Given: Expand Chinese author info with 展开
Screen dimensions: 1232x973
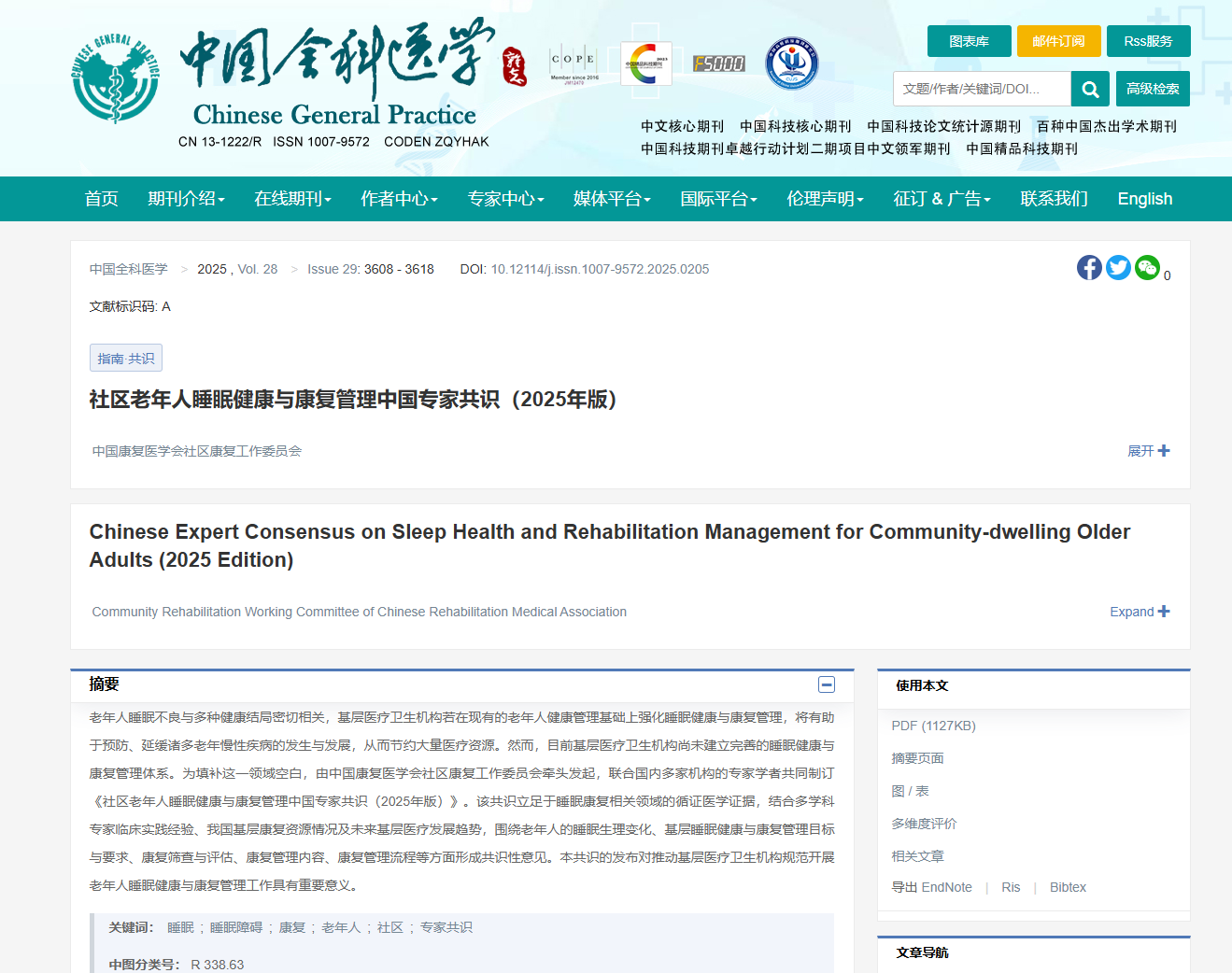Looking at the screenshot, I should pos(1148,451).
